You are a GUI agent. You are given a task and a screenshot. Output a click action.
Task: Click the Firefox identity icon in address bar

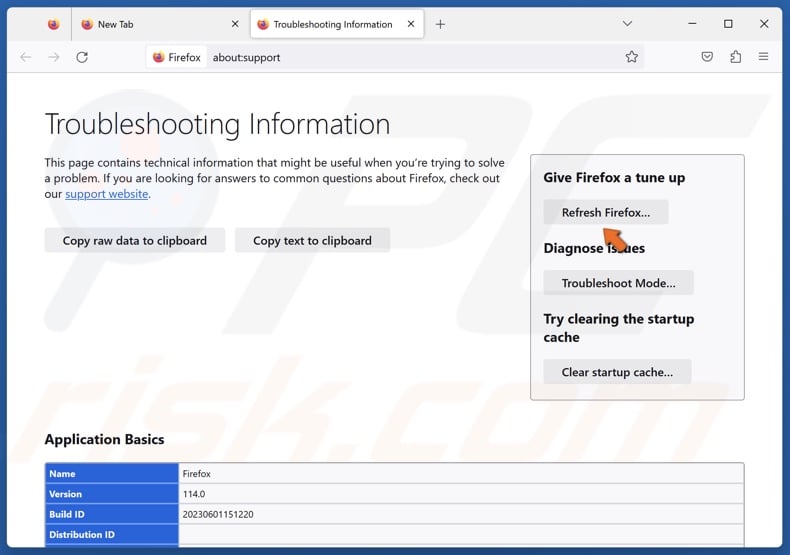177,57
